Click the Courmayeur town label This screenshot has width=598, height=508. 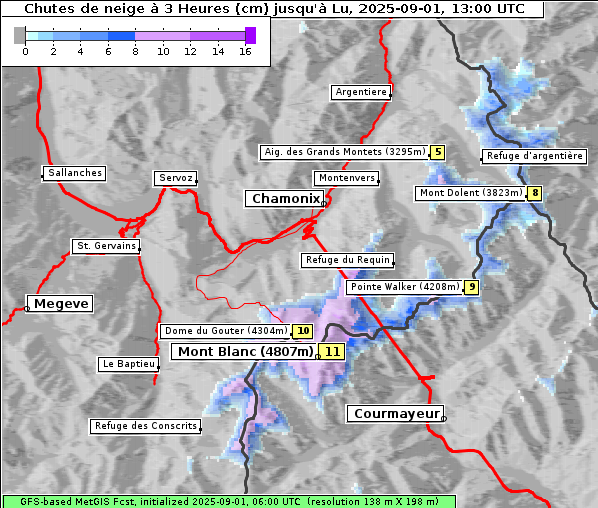395,414
